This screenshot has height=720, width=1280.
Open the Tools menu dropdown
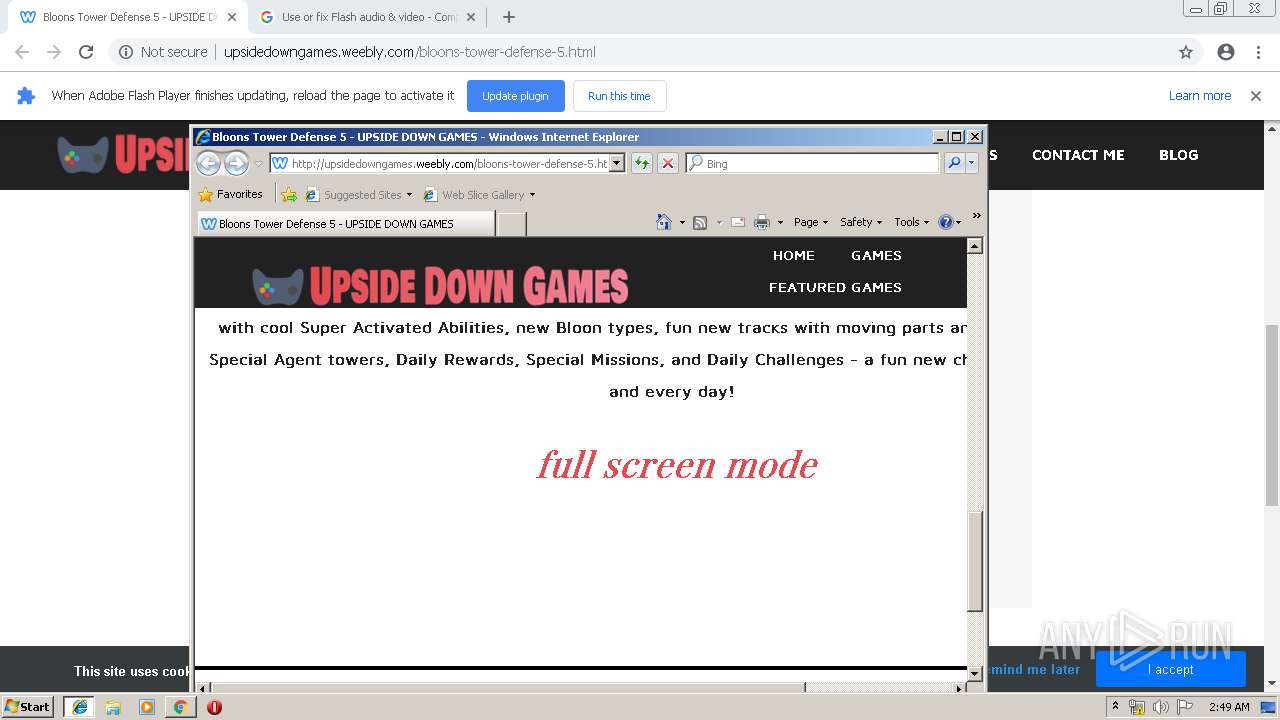[x=912, y=222]
